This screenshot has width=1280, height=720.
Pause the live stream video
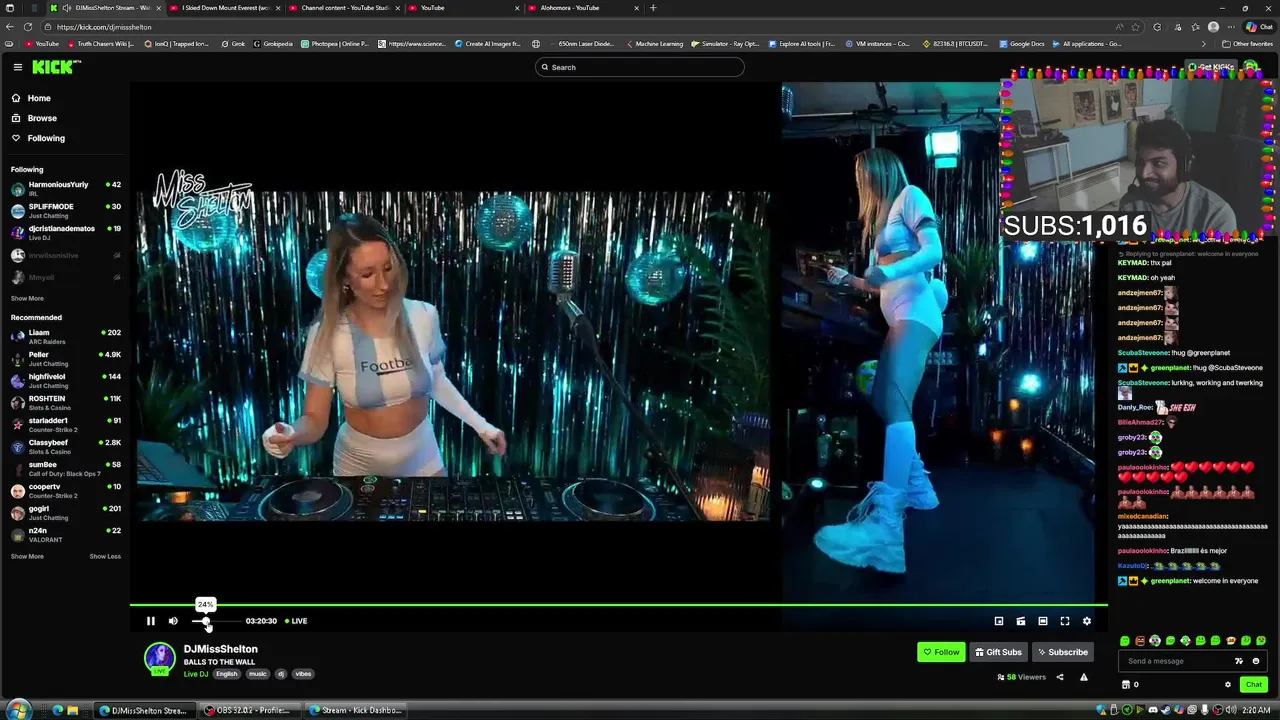(x=151, y=621)
